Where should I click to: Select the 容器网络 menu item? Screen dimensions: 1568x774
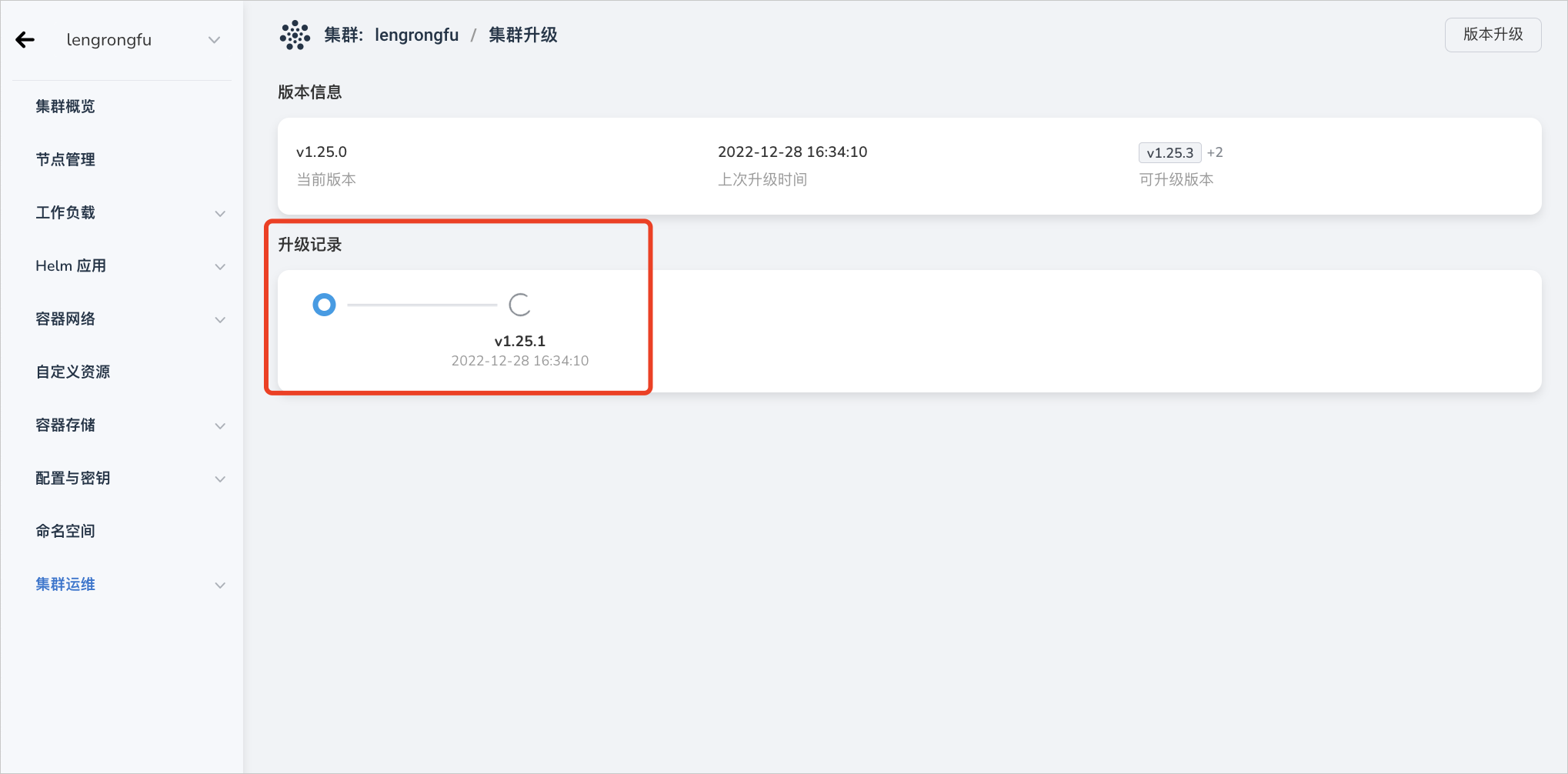[65, 319]
